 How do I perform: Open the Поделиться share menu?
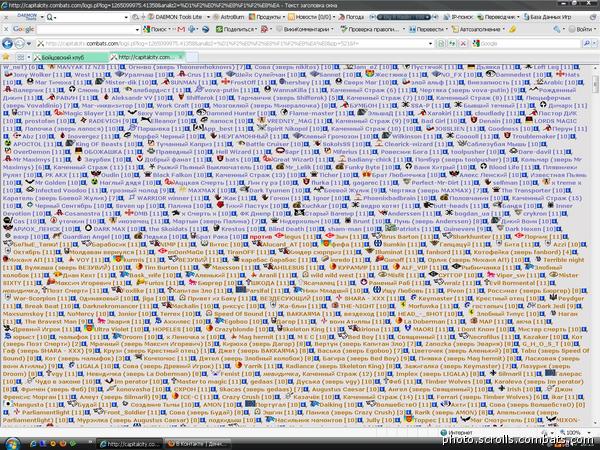click(236, 29)
